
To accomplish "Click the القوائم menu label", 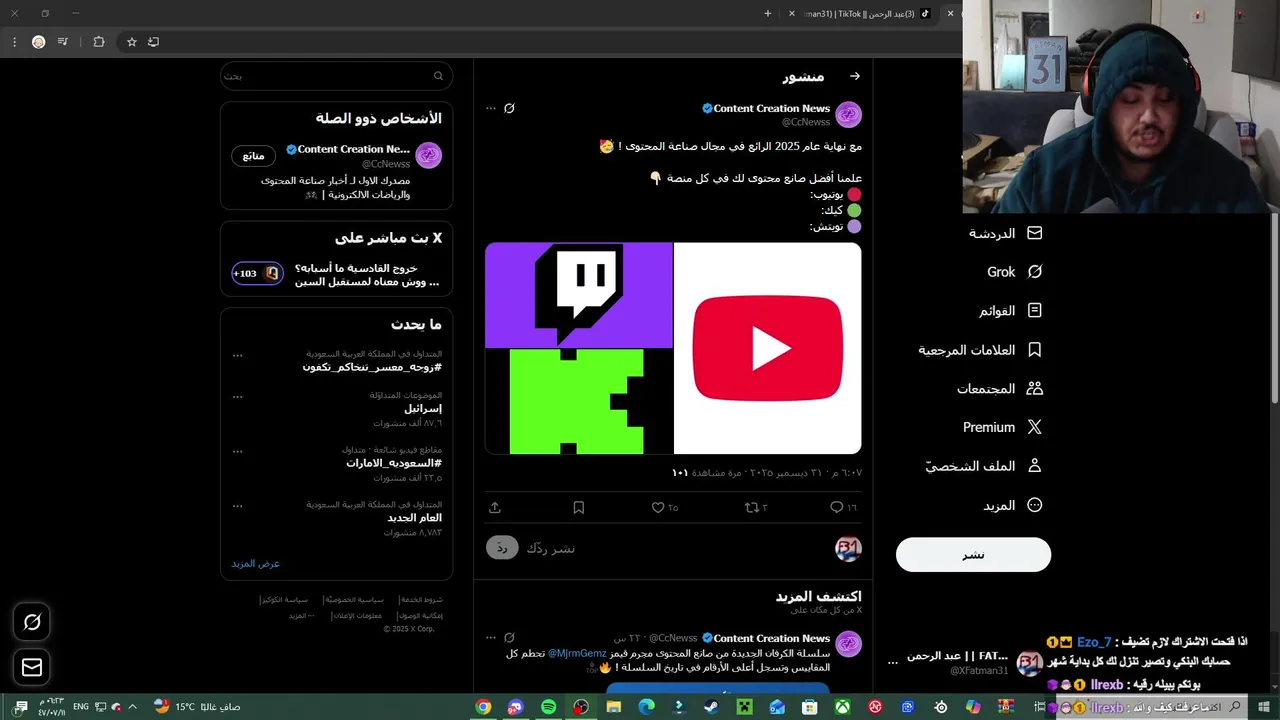I will (x=997, y=311).
